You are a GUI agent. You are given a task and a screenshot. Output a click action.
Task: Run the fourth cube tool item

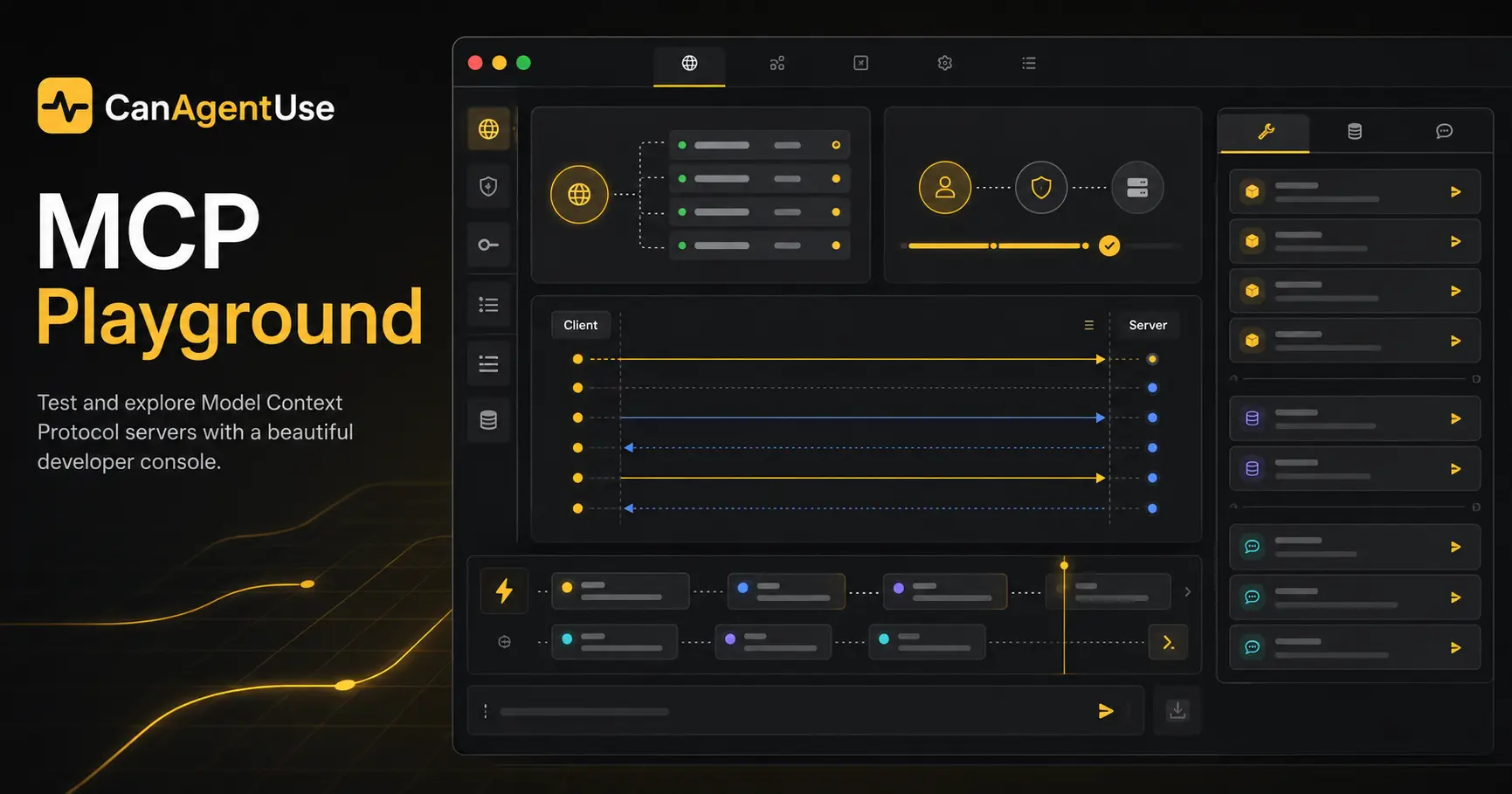(1455, 342)
